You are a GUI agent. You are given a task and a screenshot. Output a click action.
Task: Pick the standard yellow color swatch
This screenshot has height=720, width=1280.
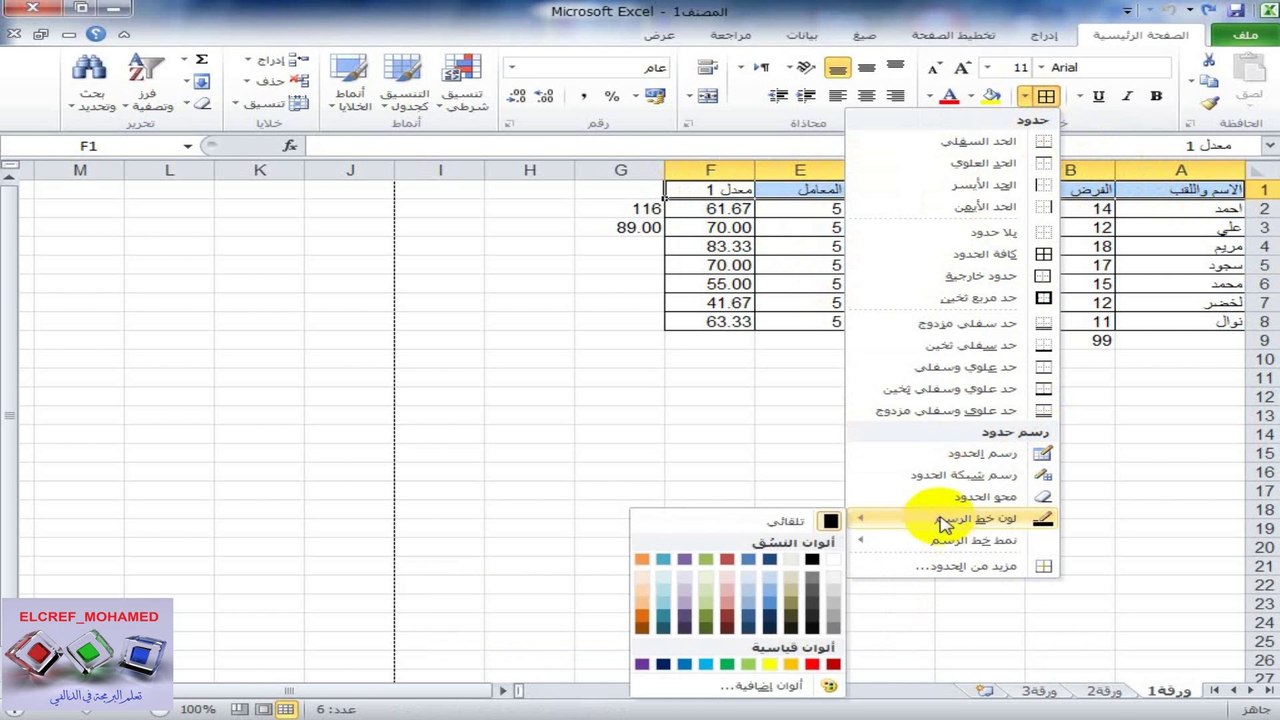[x=769, y=664]
